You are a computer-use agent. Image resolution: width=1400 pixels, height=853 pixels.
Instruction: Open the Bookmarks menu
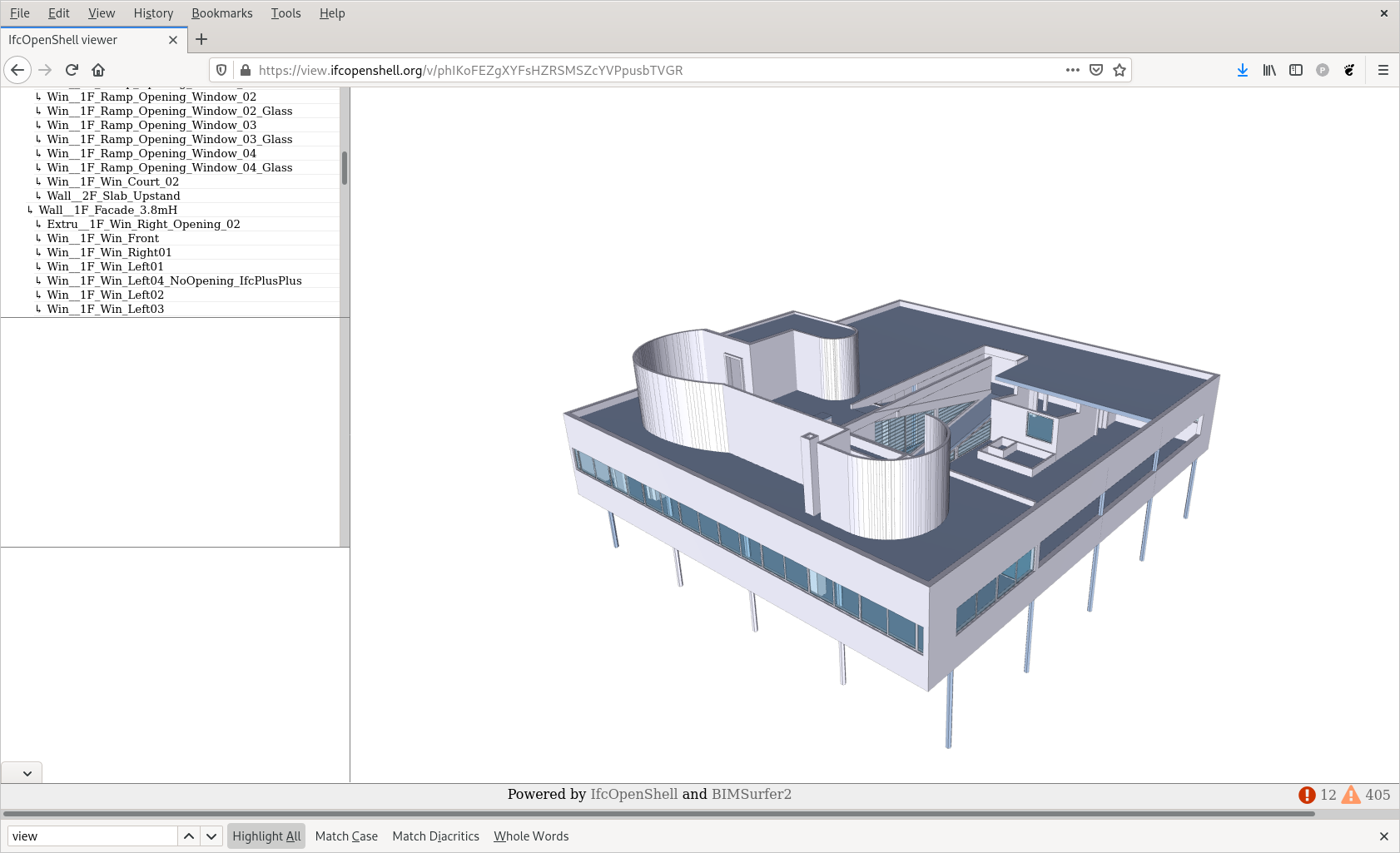pos(222,13)
